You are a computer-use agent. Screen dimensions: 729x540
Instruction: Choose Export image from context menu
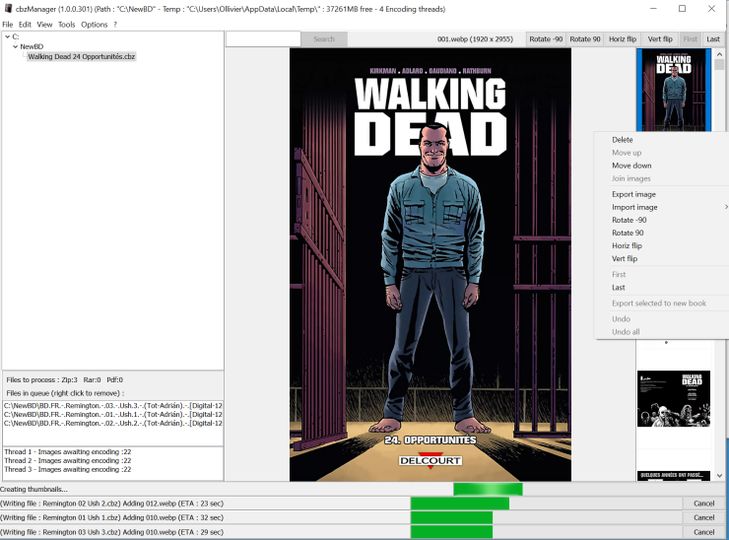pos(634,194)
